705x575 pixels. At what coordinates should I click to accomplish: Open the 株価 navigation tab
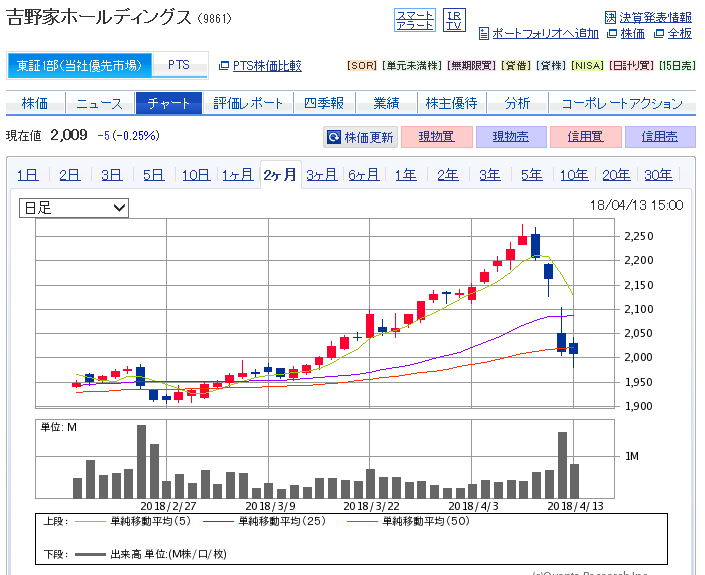(35, 103)
